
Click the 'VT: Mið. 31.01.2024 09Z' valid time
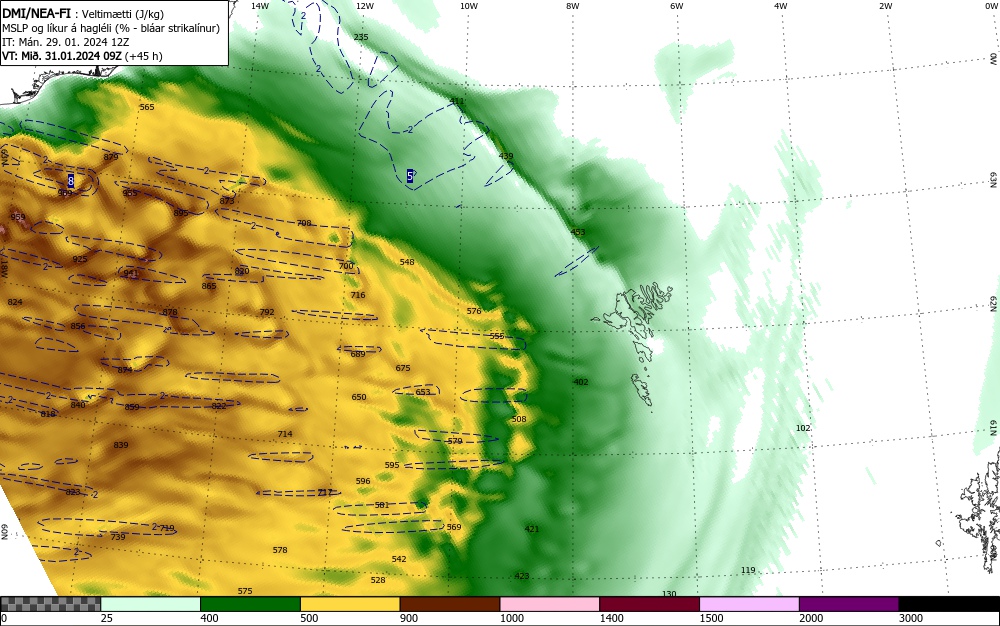pos(61,56)
